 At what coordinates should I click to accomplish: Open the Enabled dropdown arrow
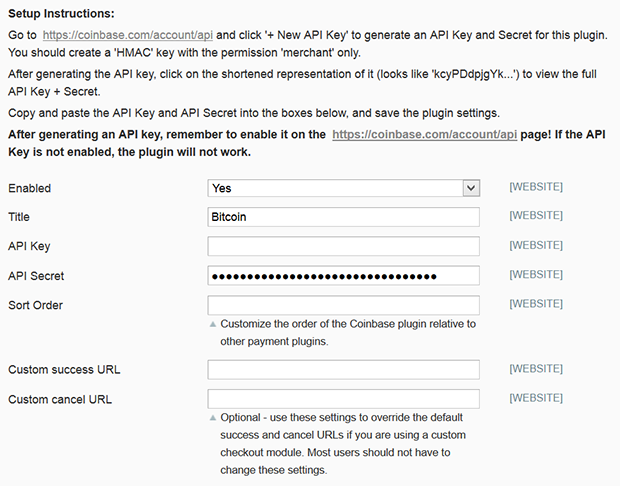(x=471, y=188)
